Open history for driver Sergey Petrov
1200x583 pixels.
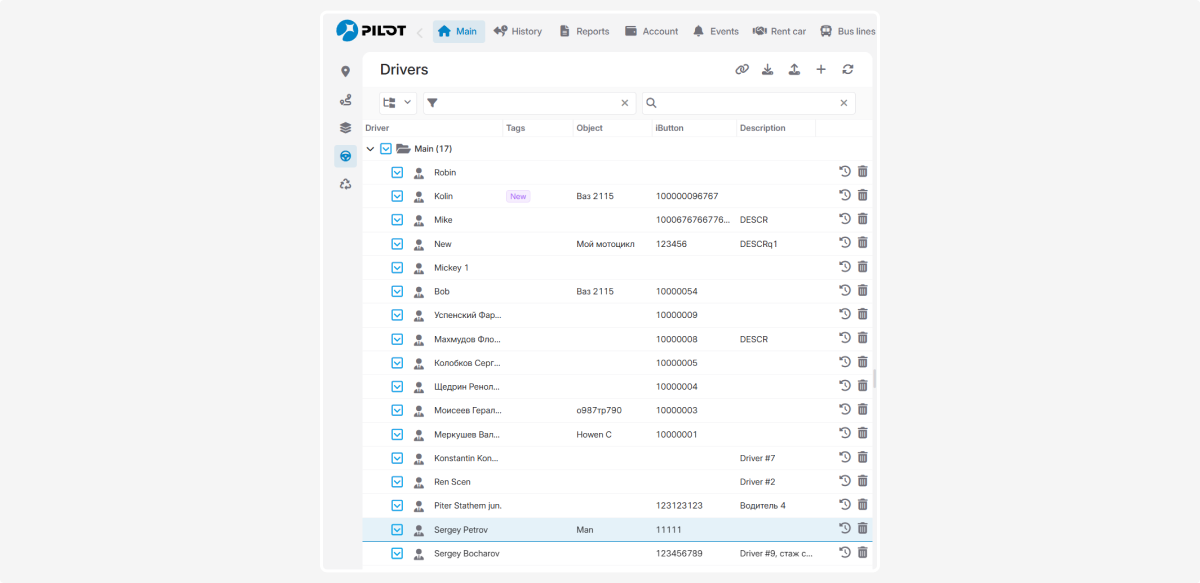tap(844, 529)
